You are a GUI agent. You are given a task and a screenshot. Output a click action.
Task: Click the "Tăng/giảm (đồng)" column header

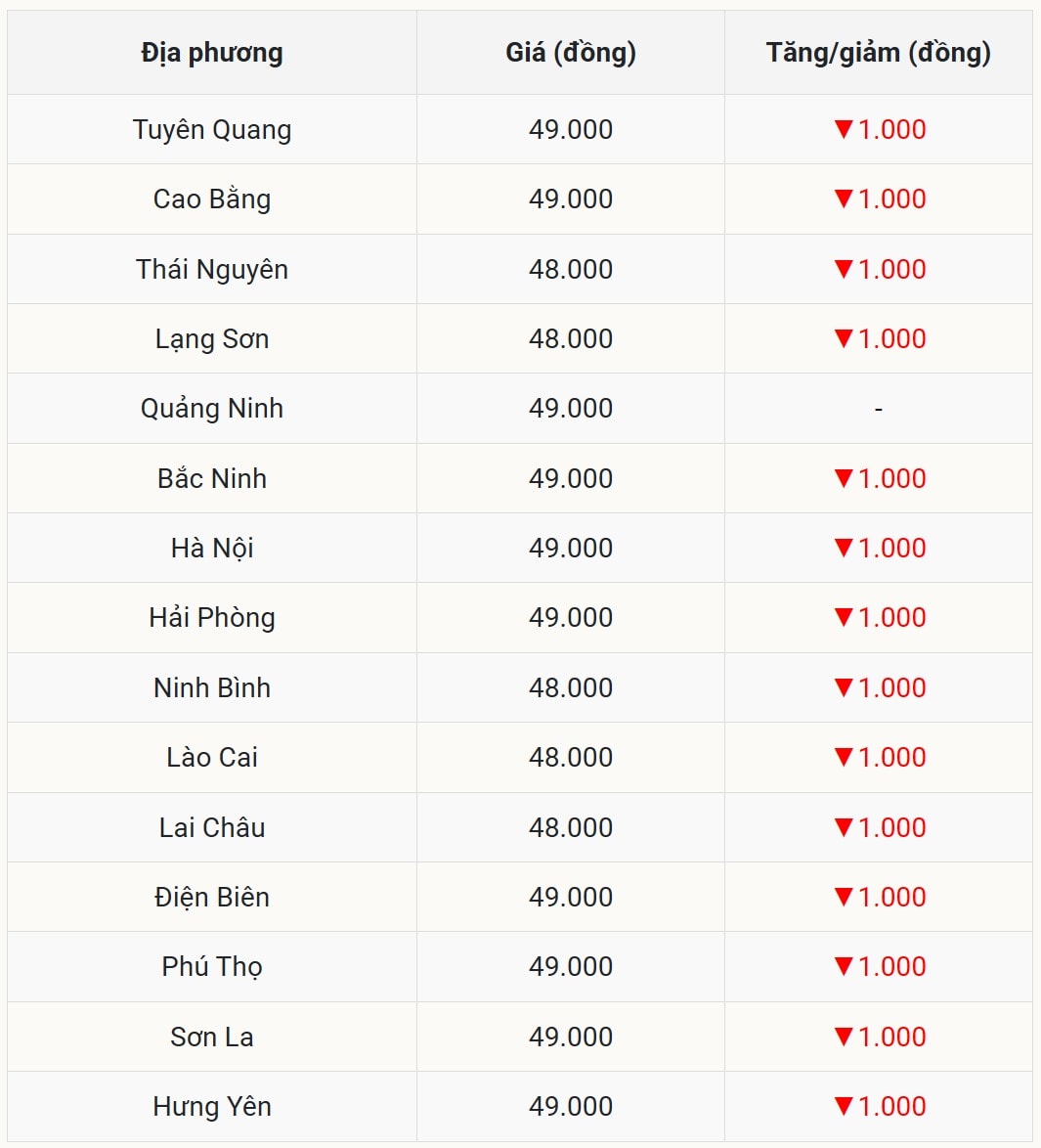(x=878, y=53)
